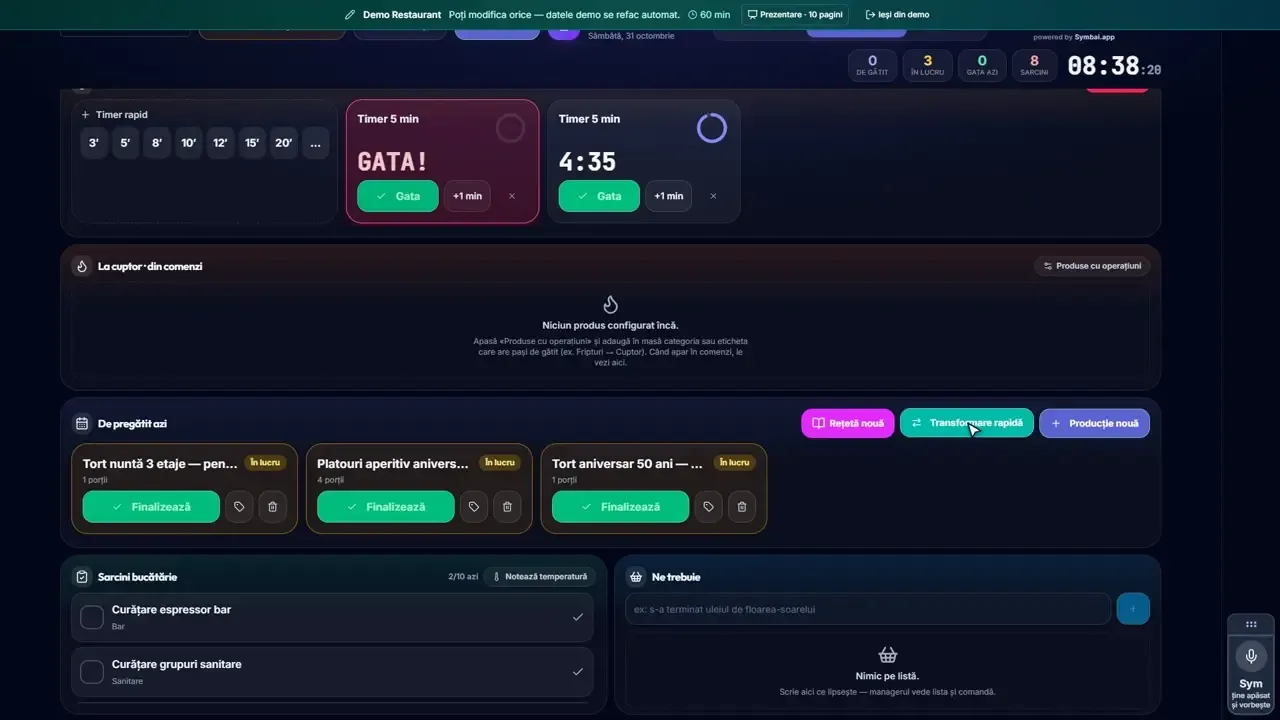Click the pencil icon next to Demo Restaurant

350,15
